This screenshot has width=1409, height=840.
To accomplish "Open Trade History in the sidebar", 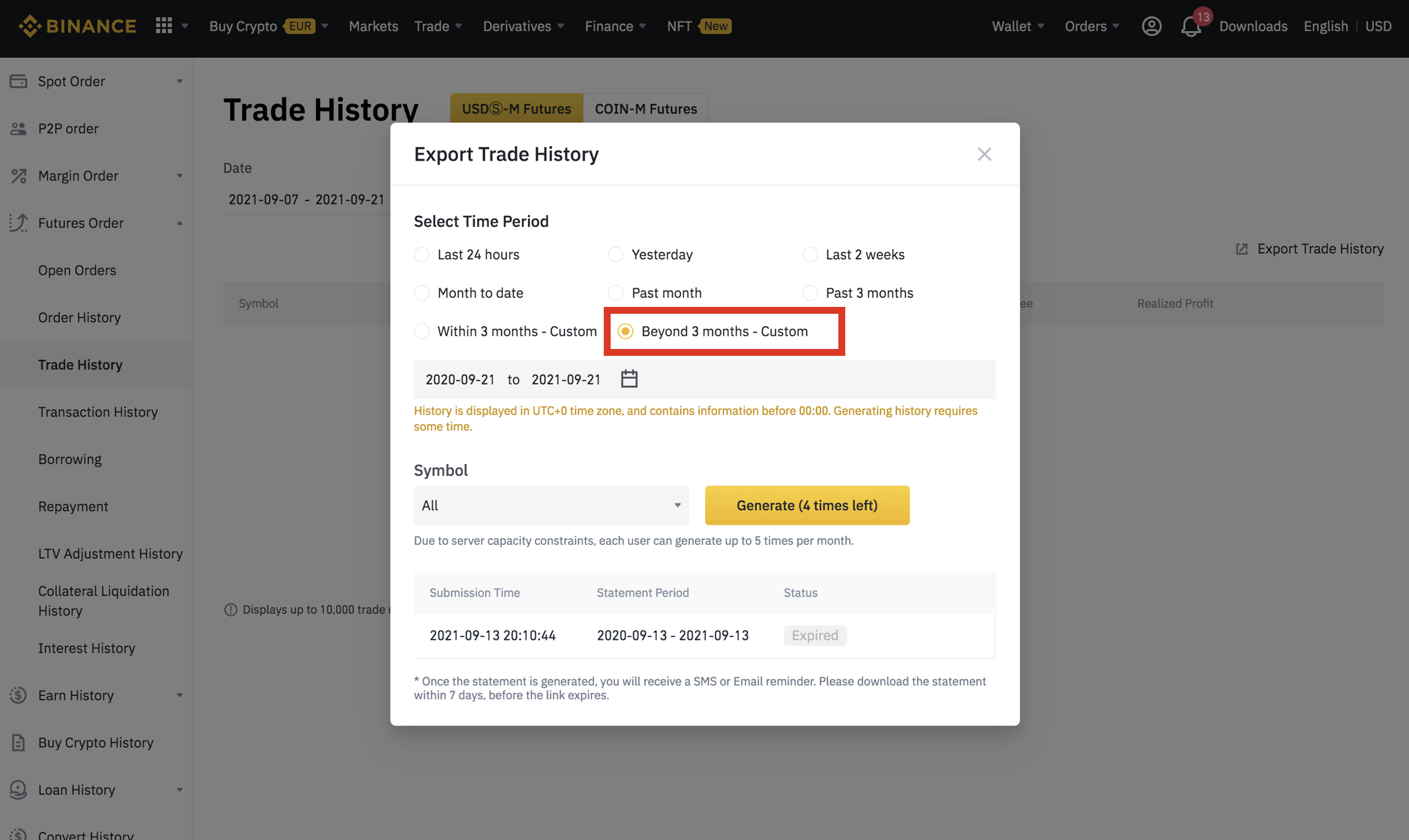I will click(80, 365).
